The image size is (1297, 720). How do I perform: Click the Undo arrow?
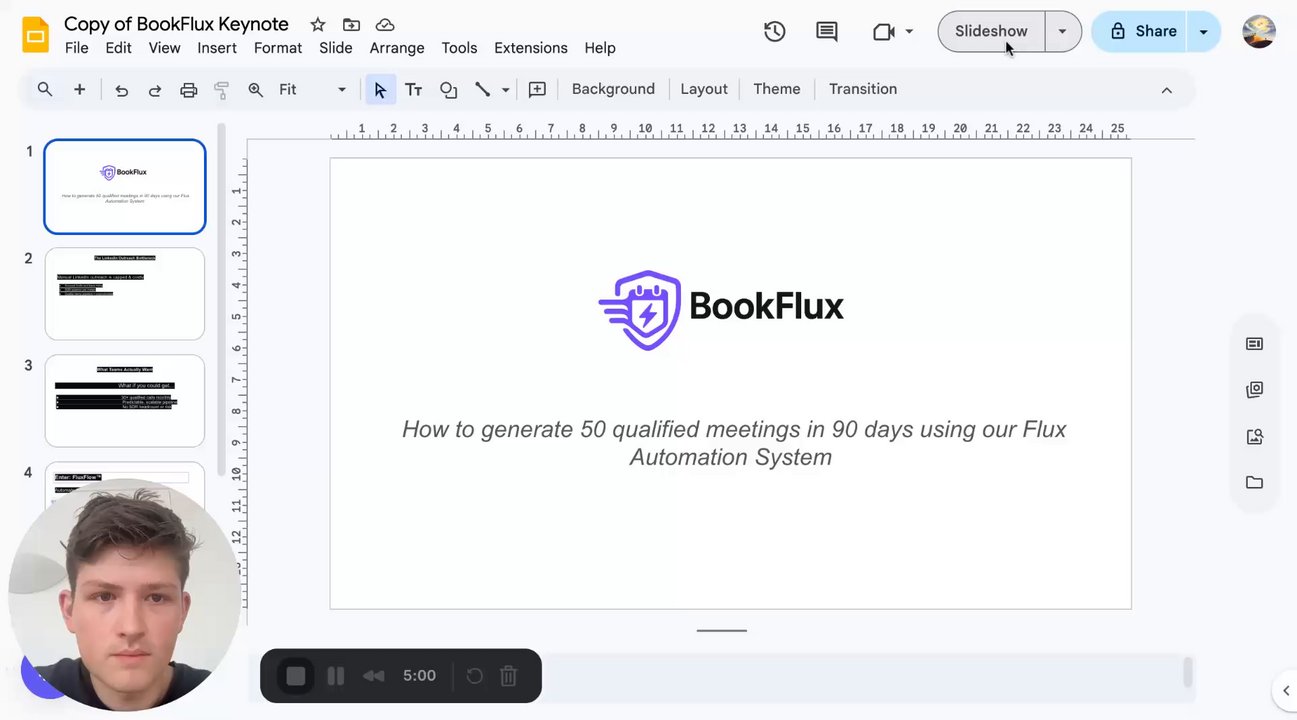click(x=122, y=90)
